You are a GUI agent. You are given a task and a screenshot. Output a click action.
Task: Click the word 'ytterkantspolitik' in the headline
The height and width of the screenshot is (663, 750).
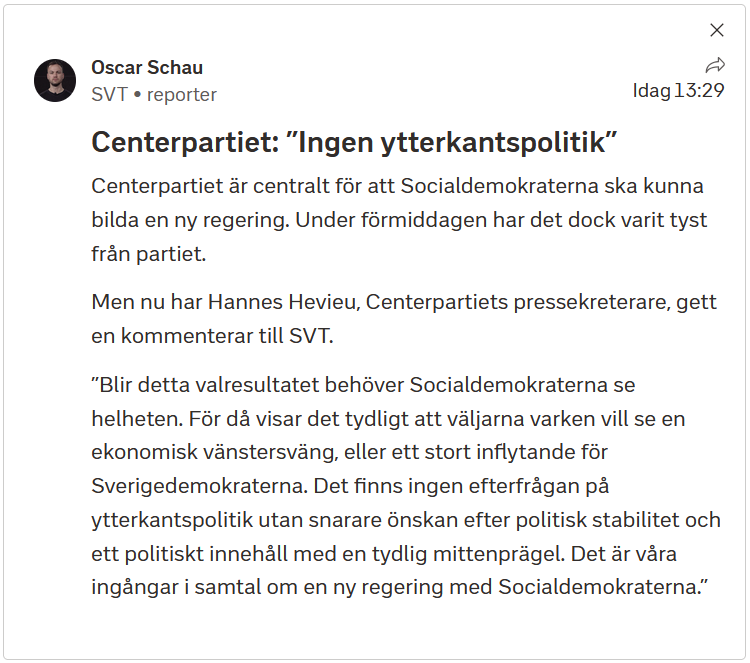point(493,142)
